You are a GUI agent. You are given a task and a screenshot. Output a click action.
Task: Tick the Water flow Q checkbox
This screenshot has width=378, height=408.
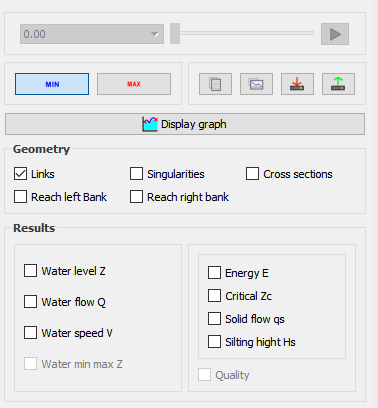tap(30, 302)
